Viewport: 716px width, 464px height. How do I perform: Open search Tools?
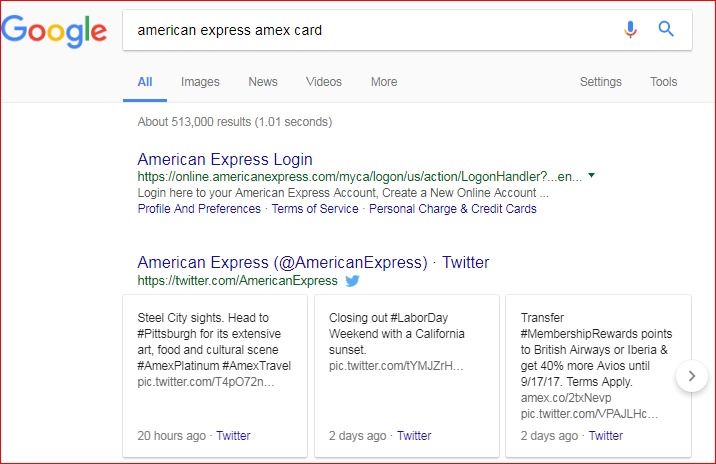tap(663, 82)
